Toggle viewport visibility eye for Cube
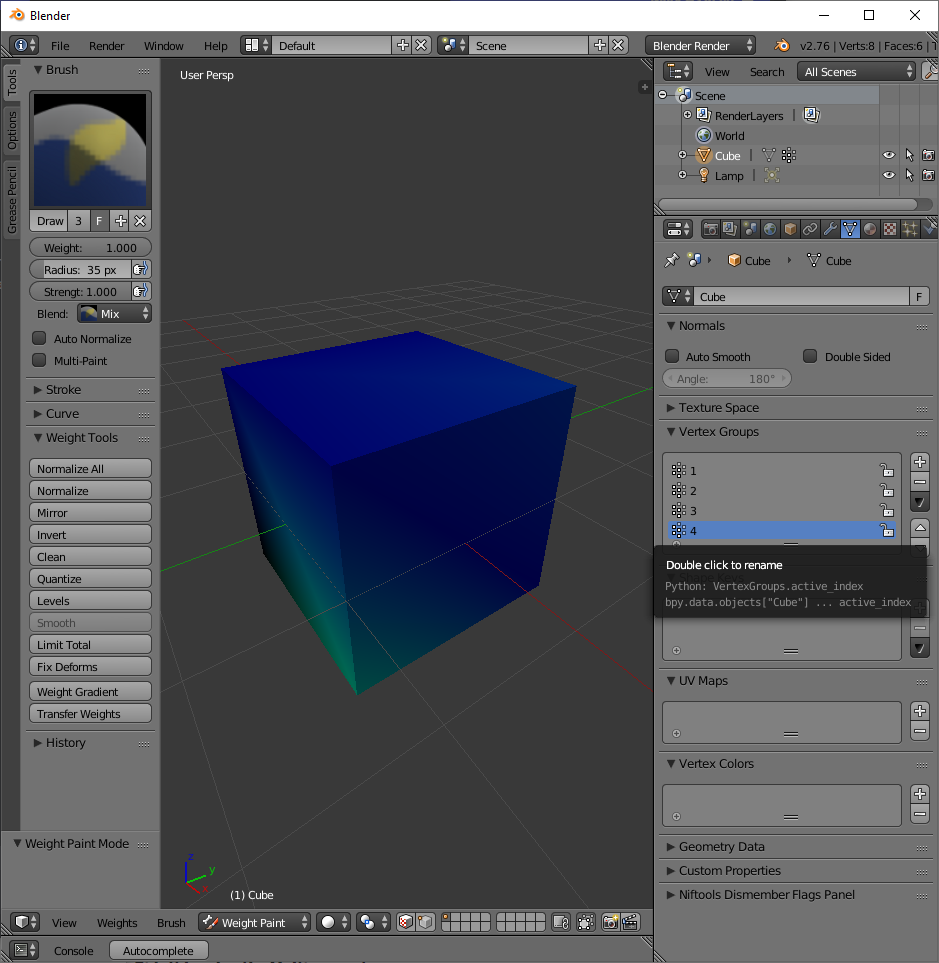 [x=889, y=155]
